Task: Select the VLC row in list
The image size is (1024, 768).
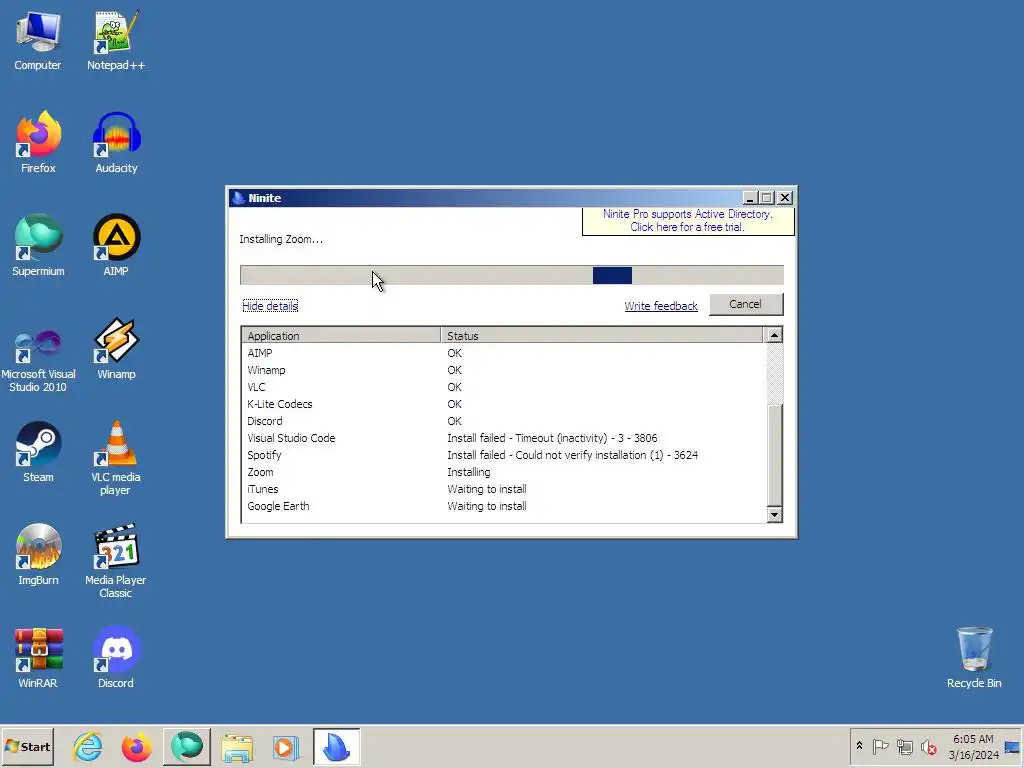Action: [x=502, y=387]
